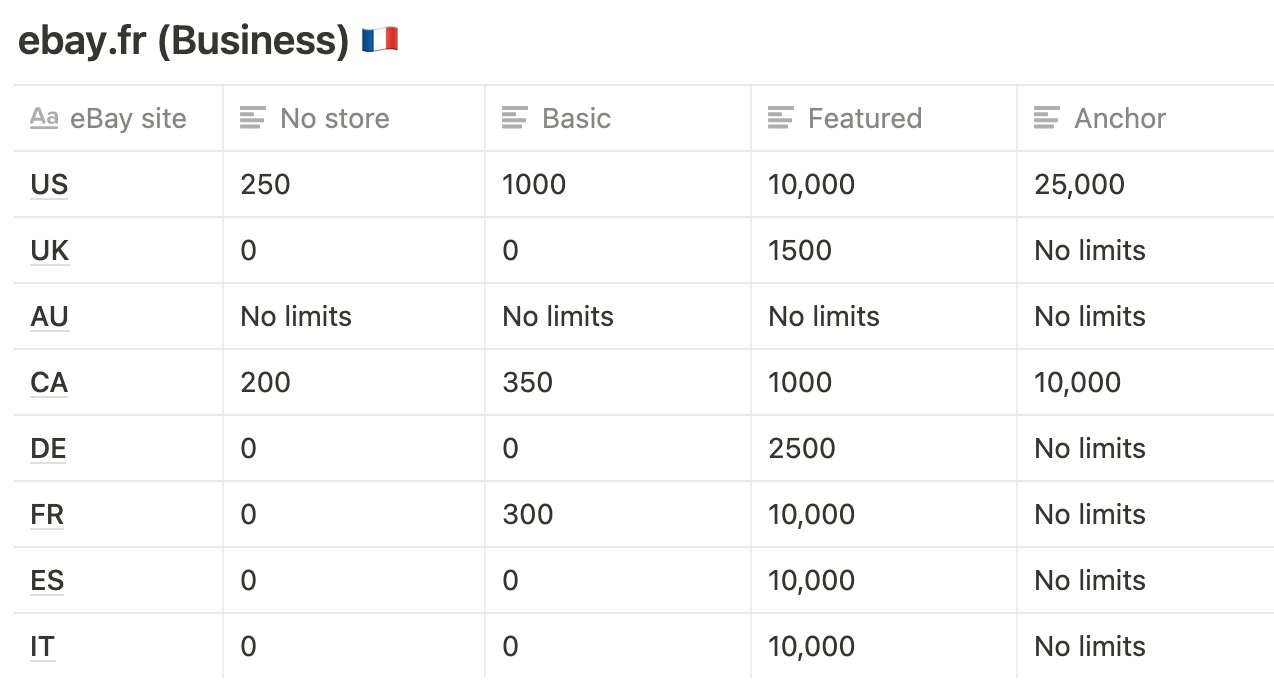
Task: Open the AU row page
Action: (50, 317)
